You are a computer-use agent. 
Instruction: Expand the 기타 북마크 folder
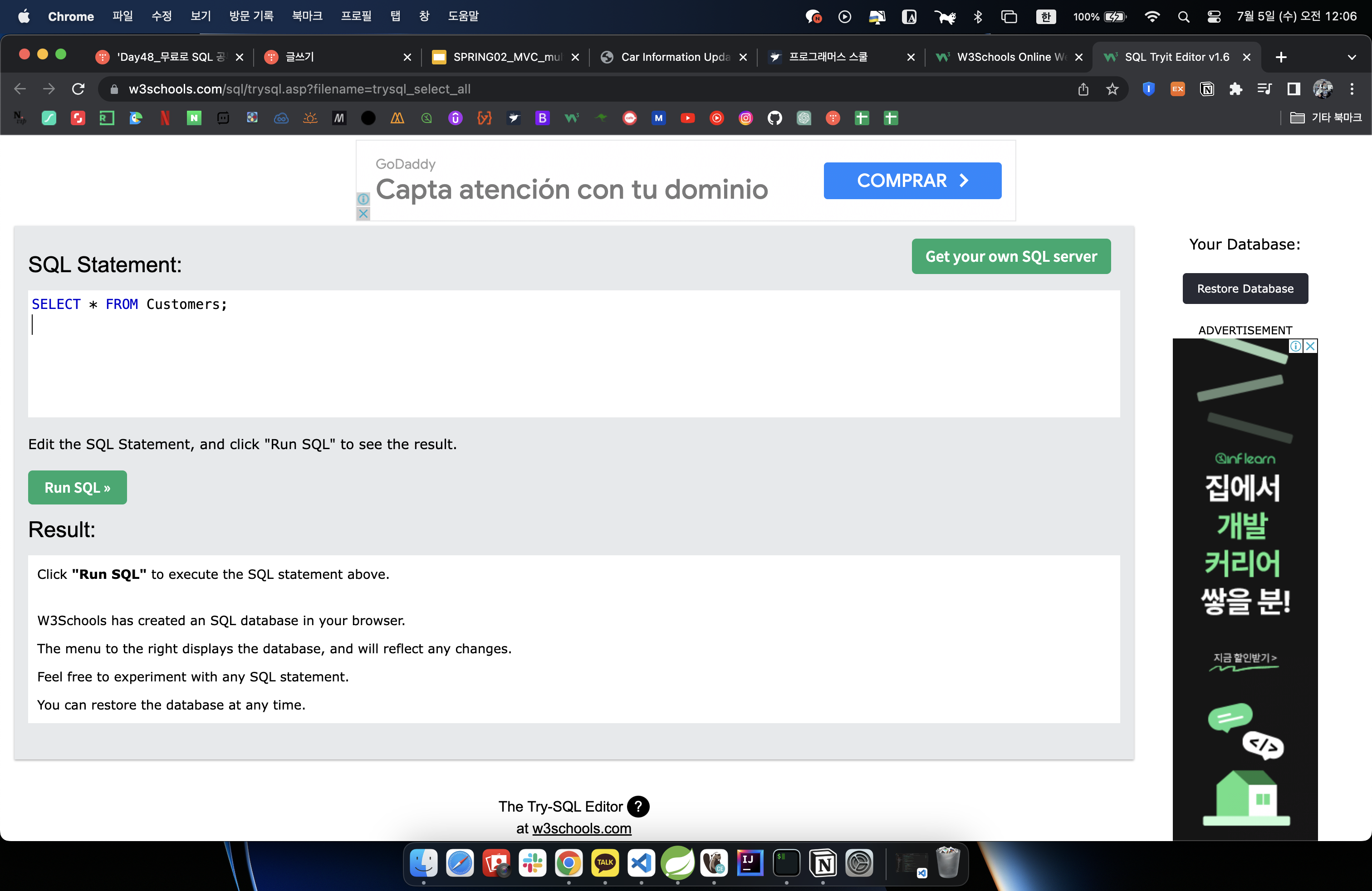[x=1325, y=118]
